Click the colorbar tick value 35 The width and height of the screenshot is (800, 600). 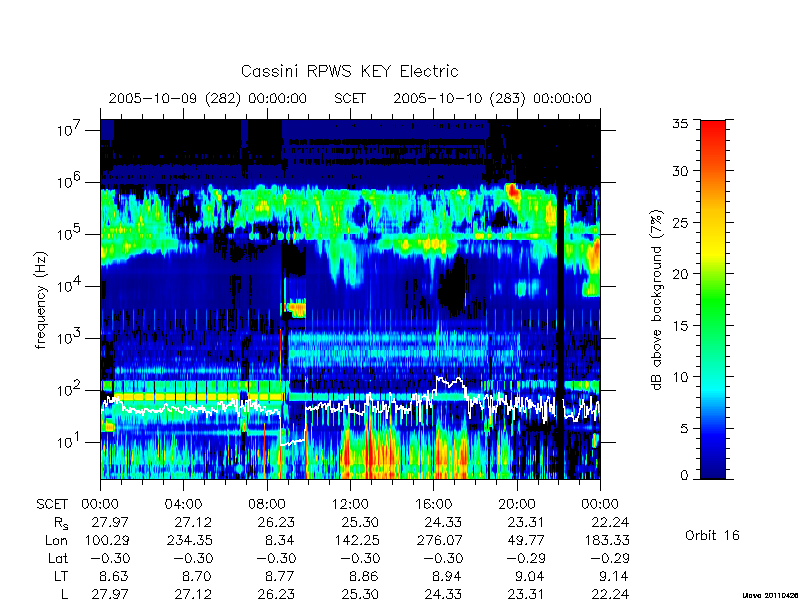pyautogui.click(x=680, y=124)
